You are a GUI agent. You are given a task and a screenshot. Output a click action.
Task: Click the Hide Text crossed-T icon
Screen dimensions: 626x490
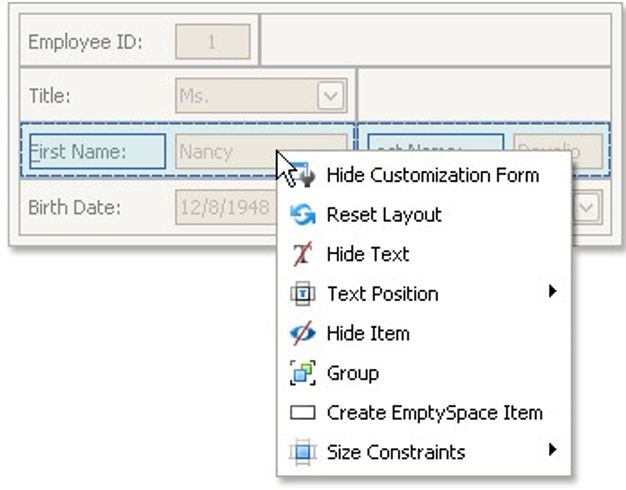pos(302,254)
